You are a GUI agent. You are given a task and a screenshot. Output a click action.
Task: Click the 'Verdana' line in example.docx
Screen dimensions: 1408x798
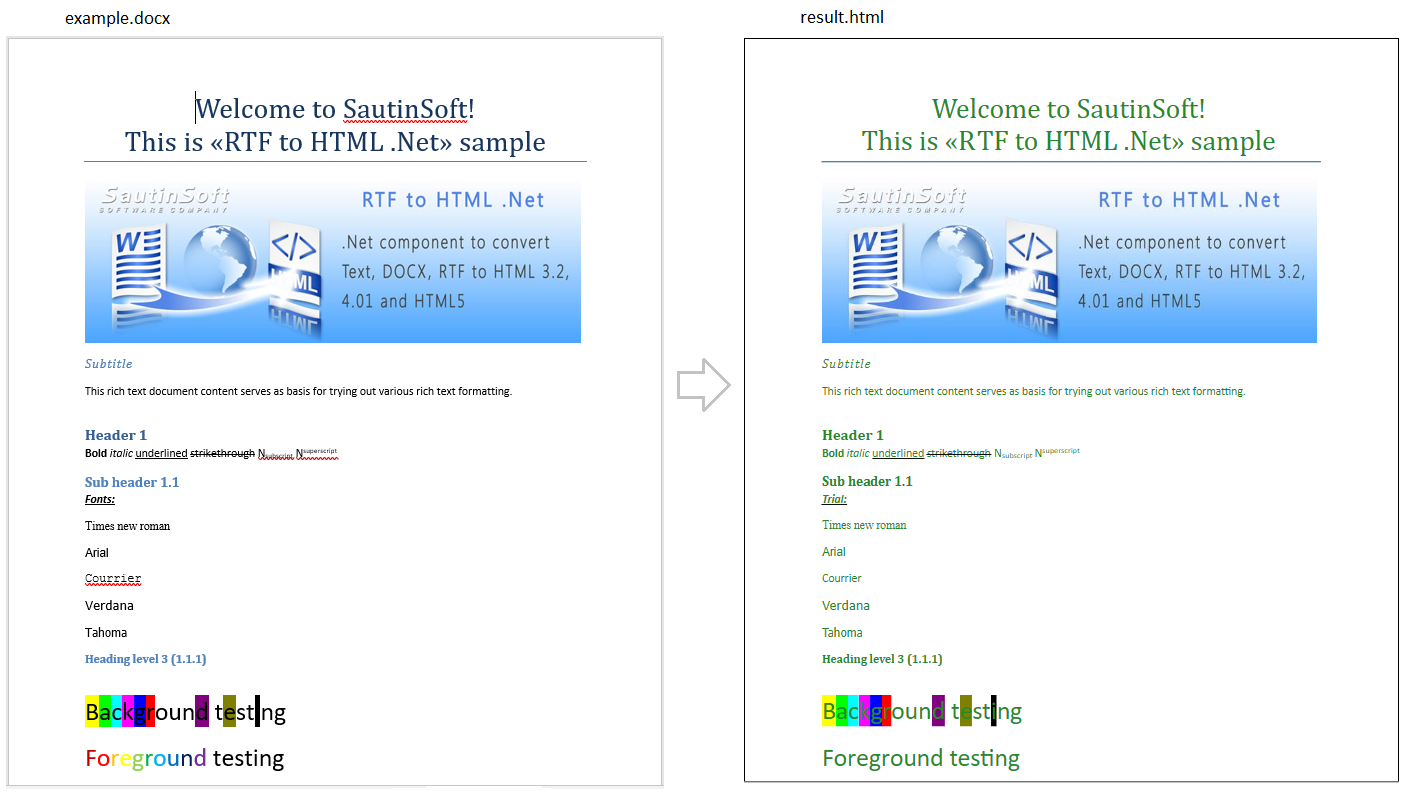109,606
